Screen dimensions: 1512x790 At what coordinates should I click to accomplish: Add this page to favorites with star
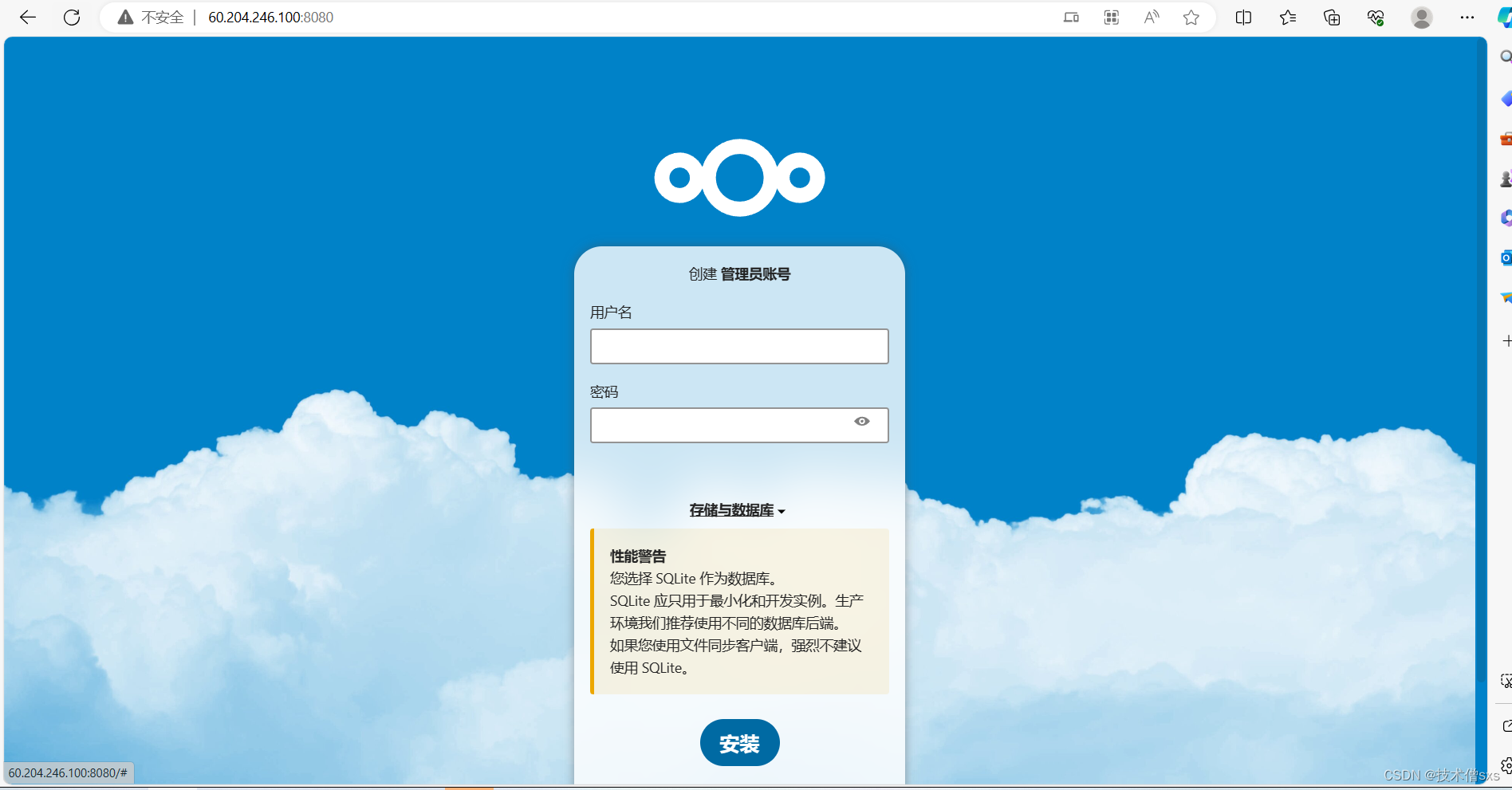[1191, 18]
